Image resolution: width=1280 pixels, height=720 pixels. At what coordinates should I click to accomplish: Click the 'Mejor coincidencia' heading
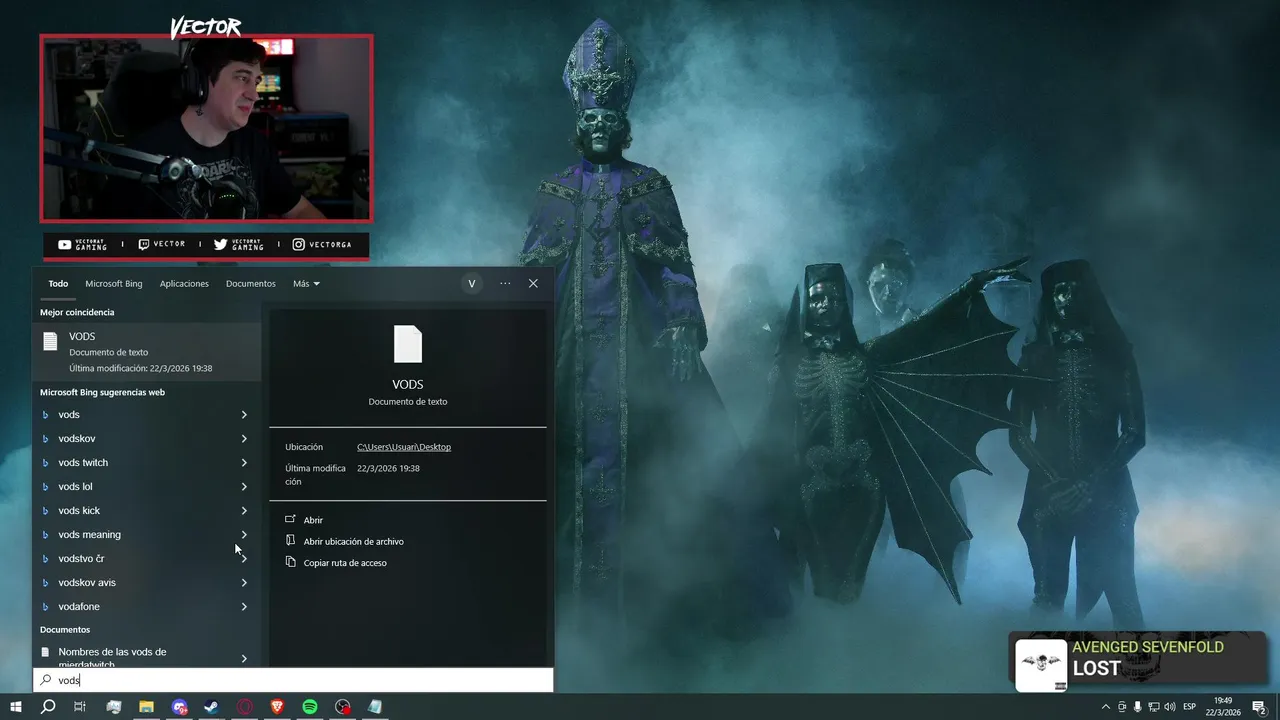(x=77, y=312)
